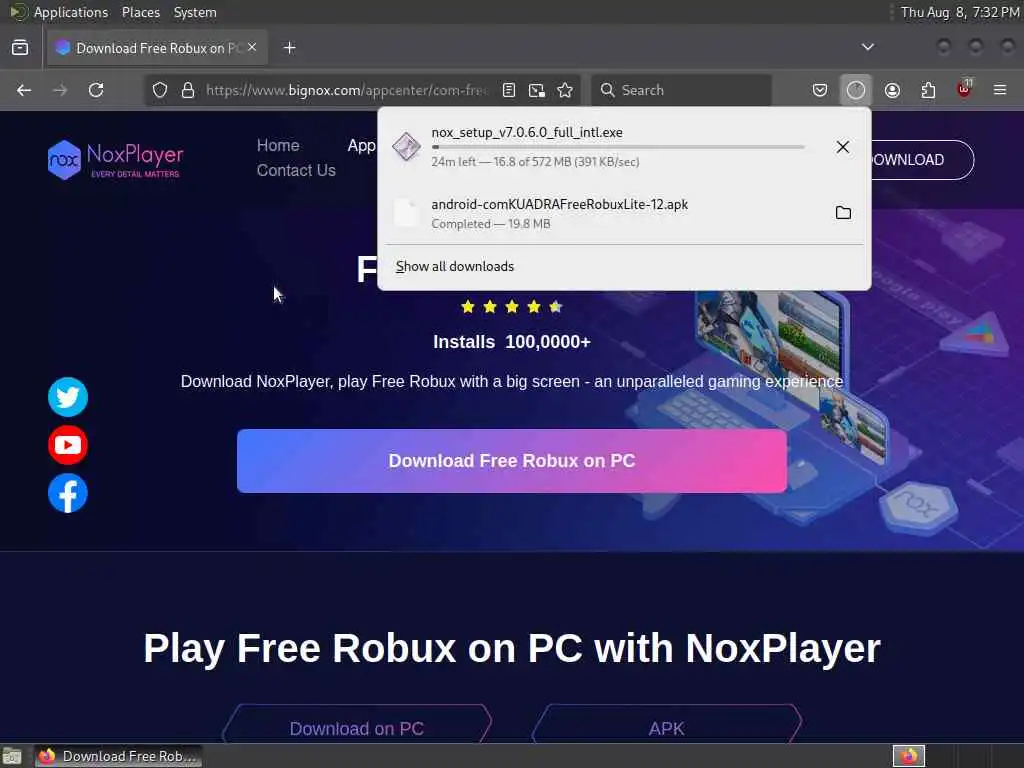Click the star rating row
This screenshot has height=768, width=1024.
tap(512, 307)
